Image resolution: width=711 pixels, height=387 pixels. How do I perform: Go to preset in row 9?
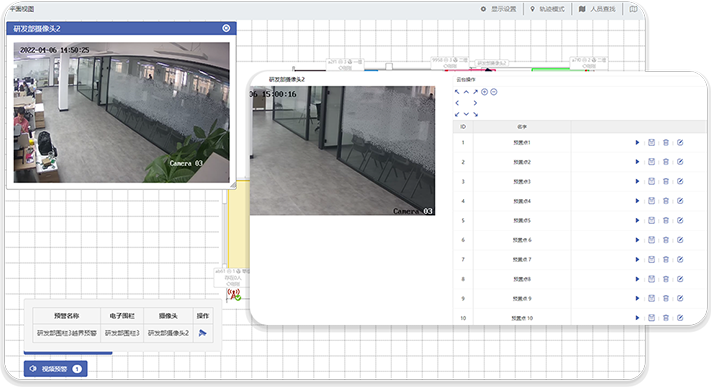[637, 299]
